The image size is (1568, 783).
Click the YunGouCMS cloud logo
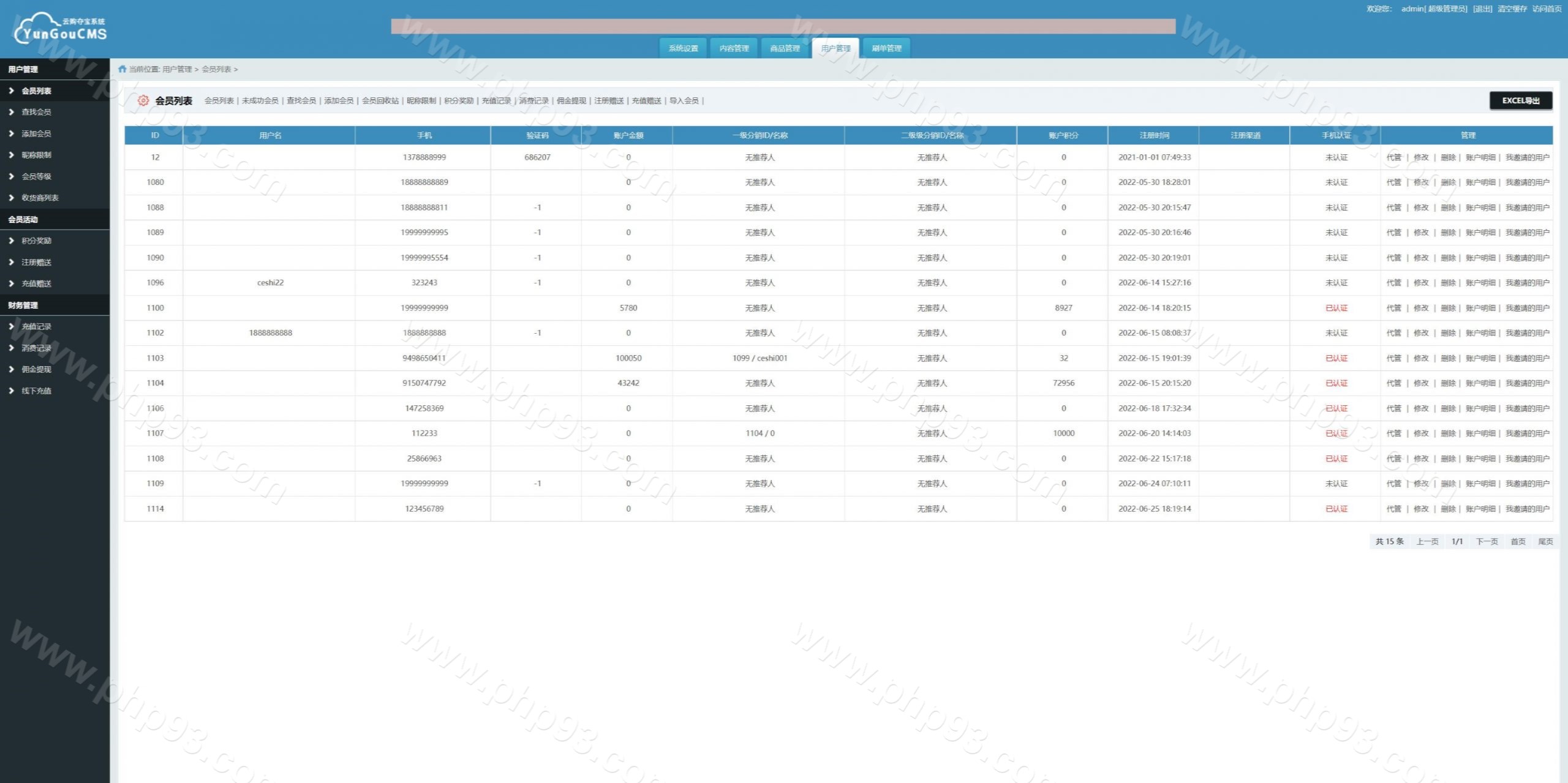[60, 29]
